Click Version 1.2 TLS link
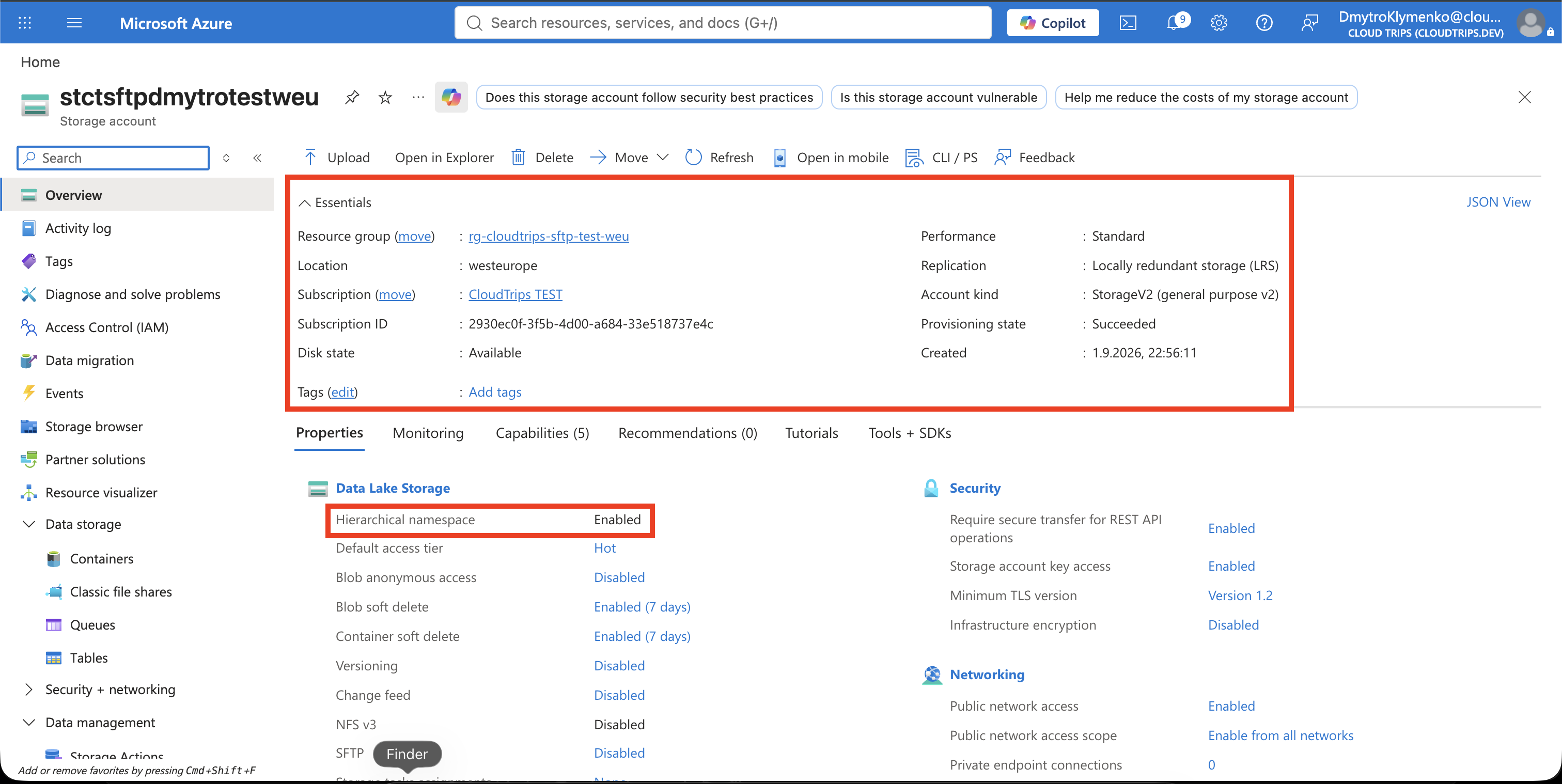1562x784 pixels. point(1240,595)
